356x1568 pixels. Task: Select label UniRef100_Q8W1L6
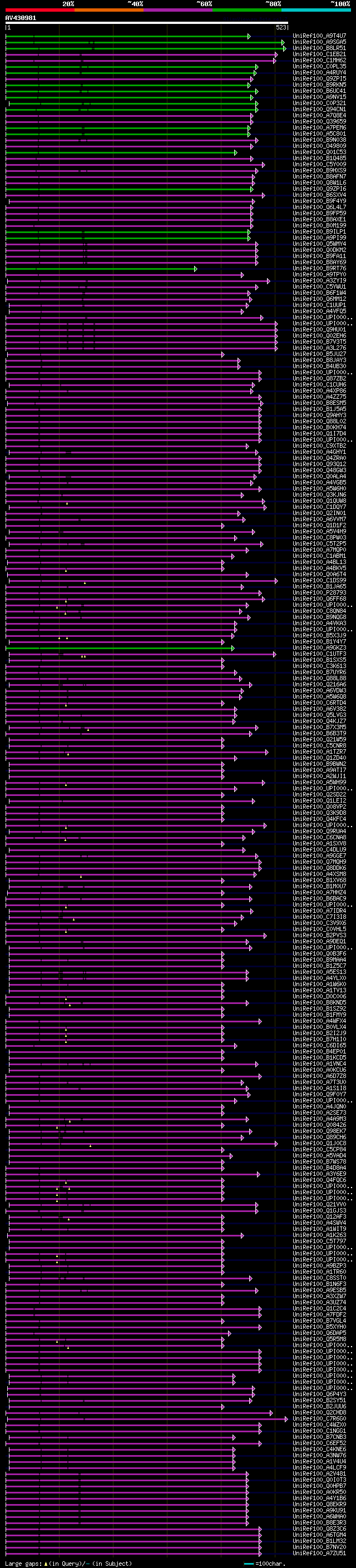[x=319, y=182]
